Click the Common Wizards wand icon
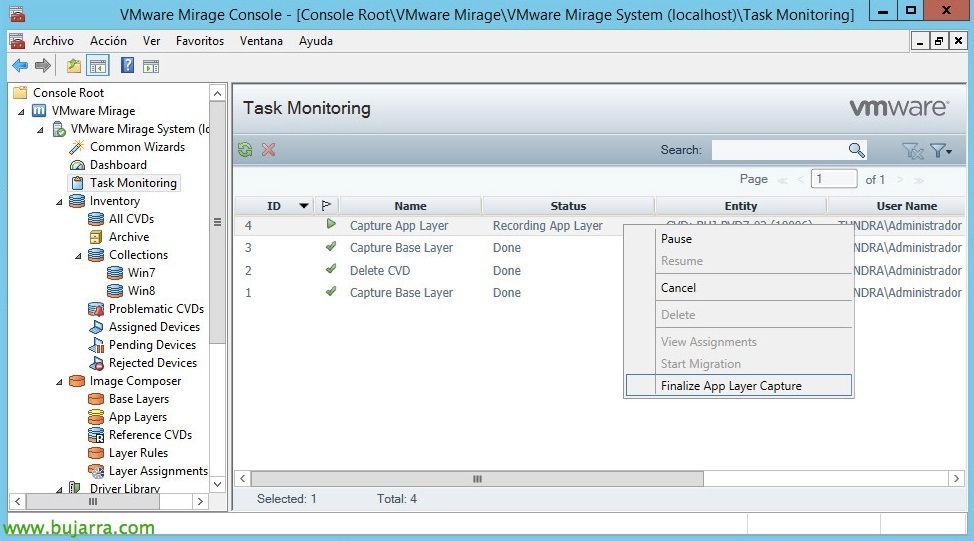 (77, 147)
